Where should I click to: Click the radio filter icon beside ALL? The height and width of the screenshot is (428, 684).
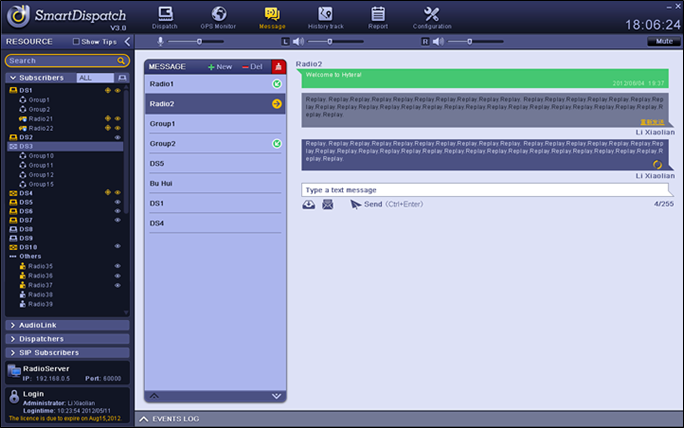pyautogui.click(x=122, y=78)
